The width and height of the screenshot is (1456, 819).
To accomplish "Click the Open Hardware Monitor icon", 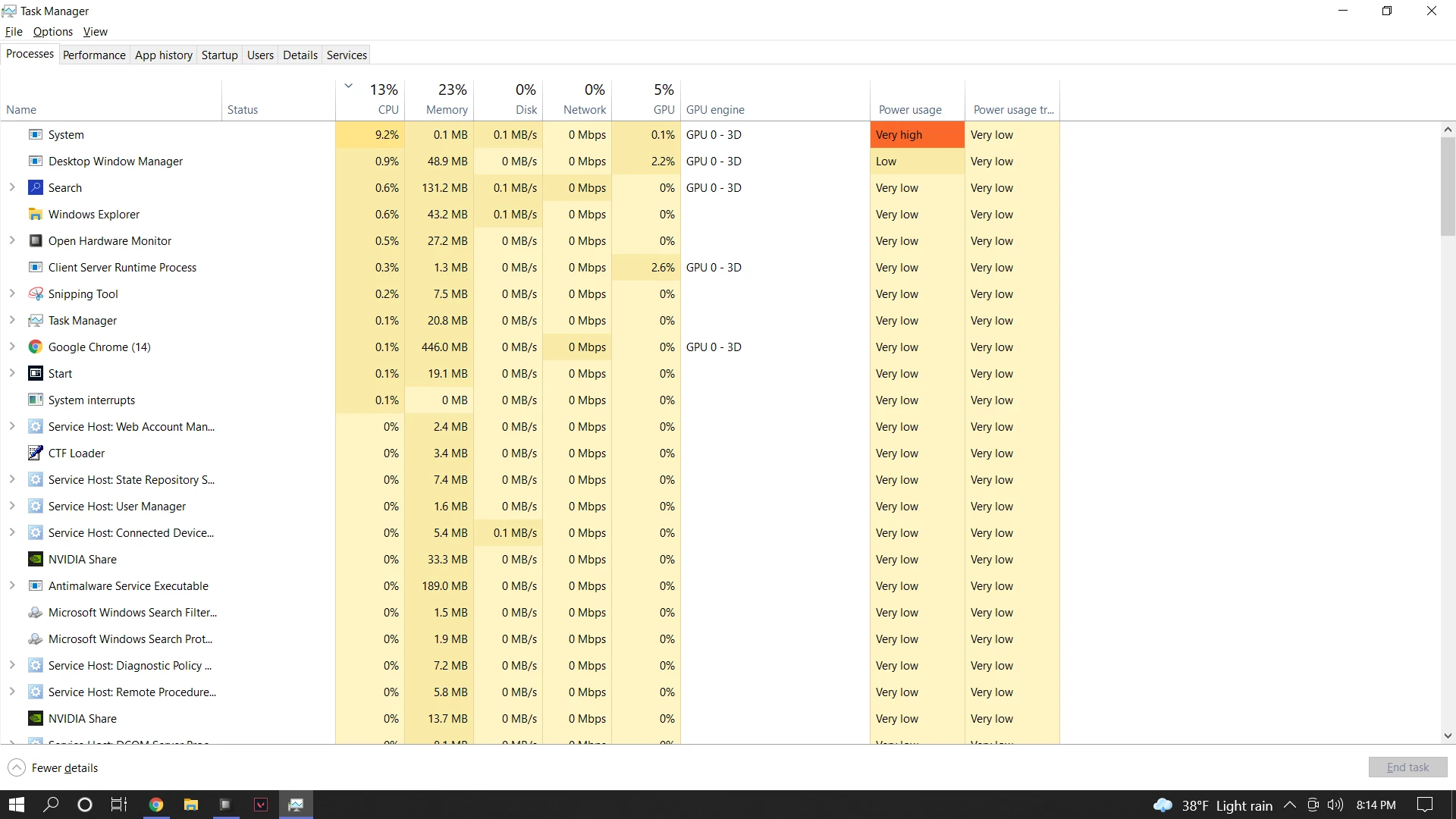I will (x=35, y=241).
